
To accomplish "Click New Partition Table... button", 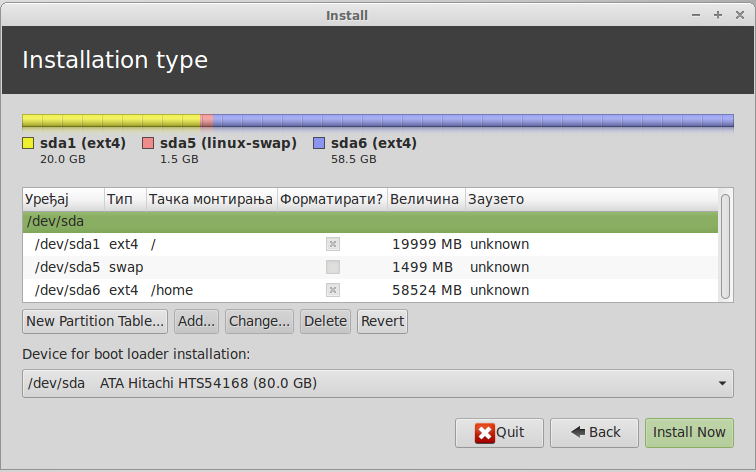I will [x=95, y=321].
